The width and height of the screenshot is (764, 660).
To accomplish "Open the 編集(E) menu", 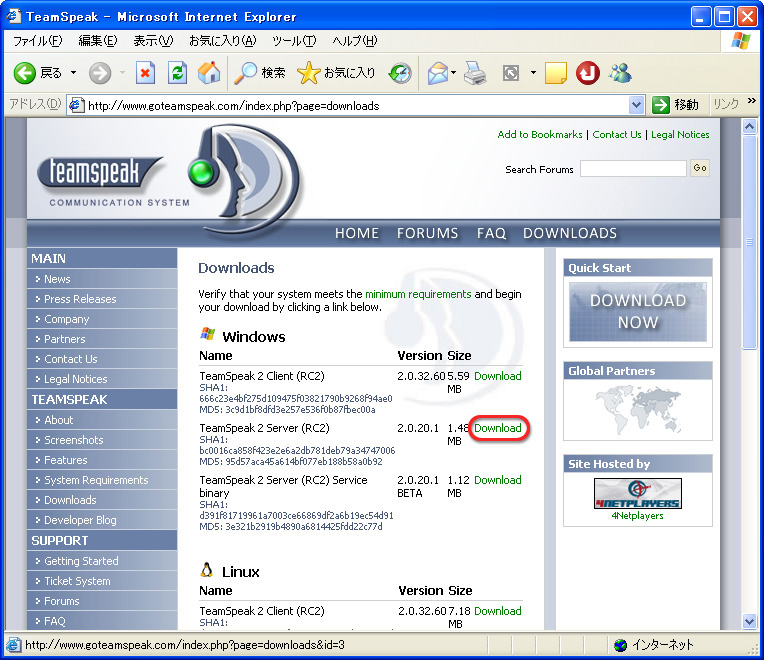I will [98, 41].
